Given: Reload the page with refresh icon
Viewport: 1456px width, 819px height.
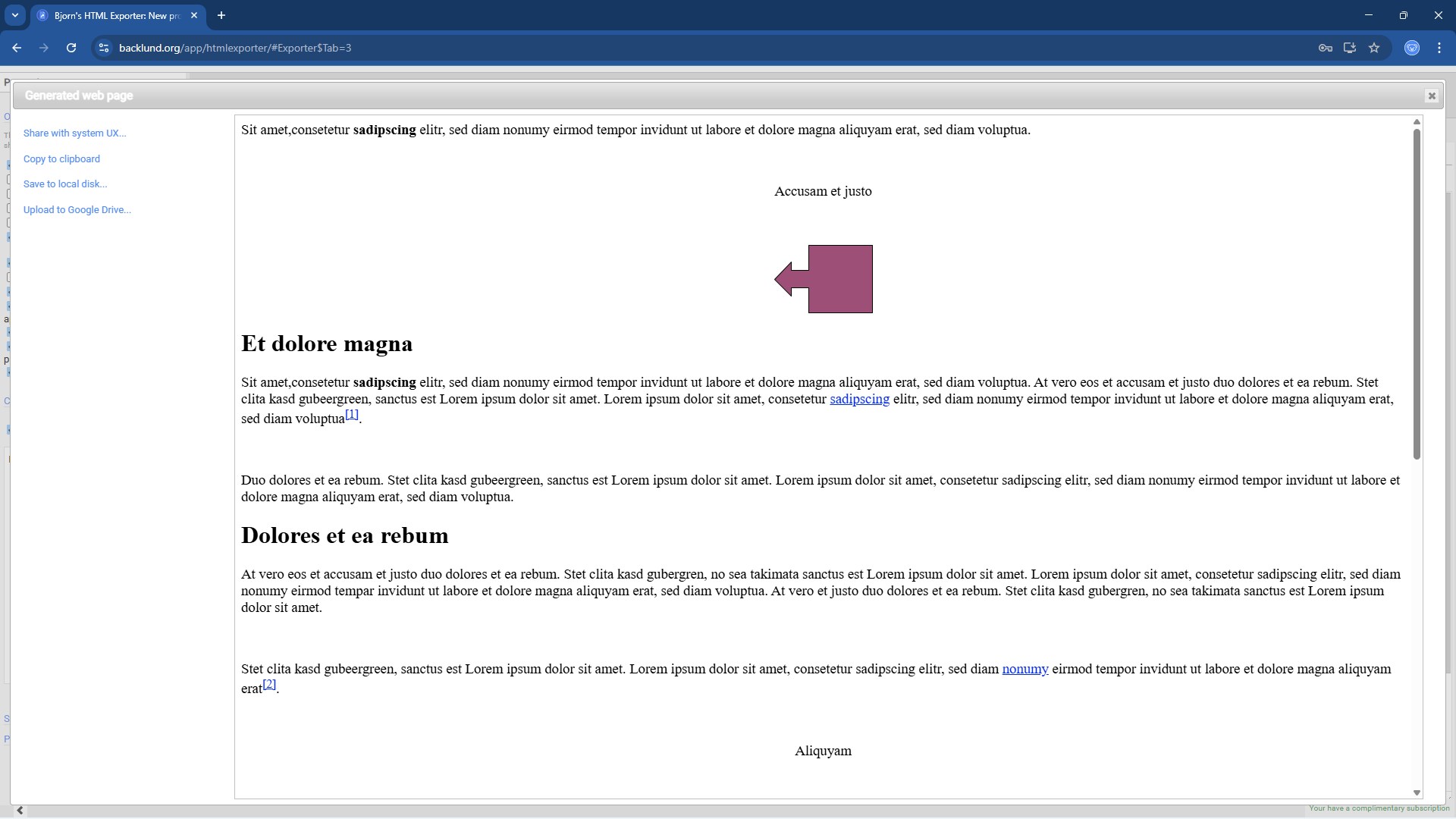Looking at the screenshot, I should pyautogui.click(x=71, y=48).
